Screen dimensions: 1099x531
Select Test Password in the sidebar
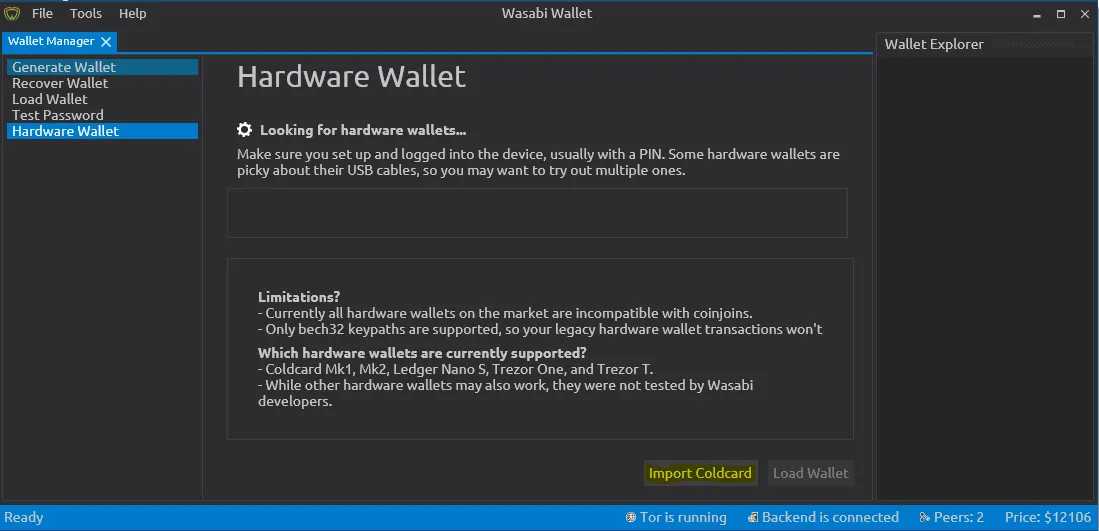point(102,116)
